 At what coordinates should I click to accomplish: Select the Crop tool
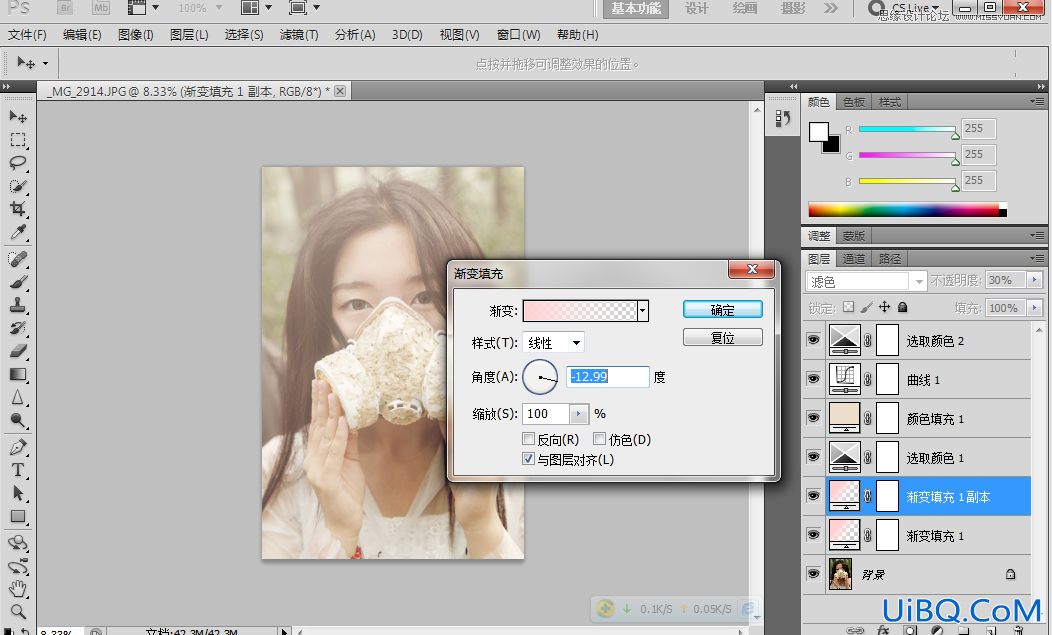tap(18, 209)
